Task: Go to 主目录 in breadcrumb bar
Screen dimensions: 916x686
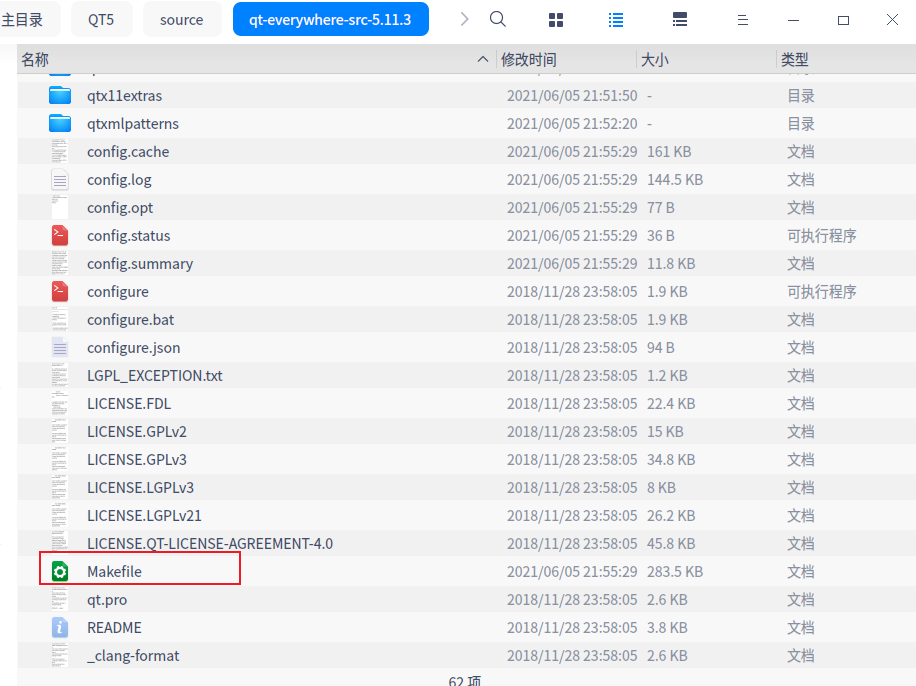Action: 29,18
